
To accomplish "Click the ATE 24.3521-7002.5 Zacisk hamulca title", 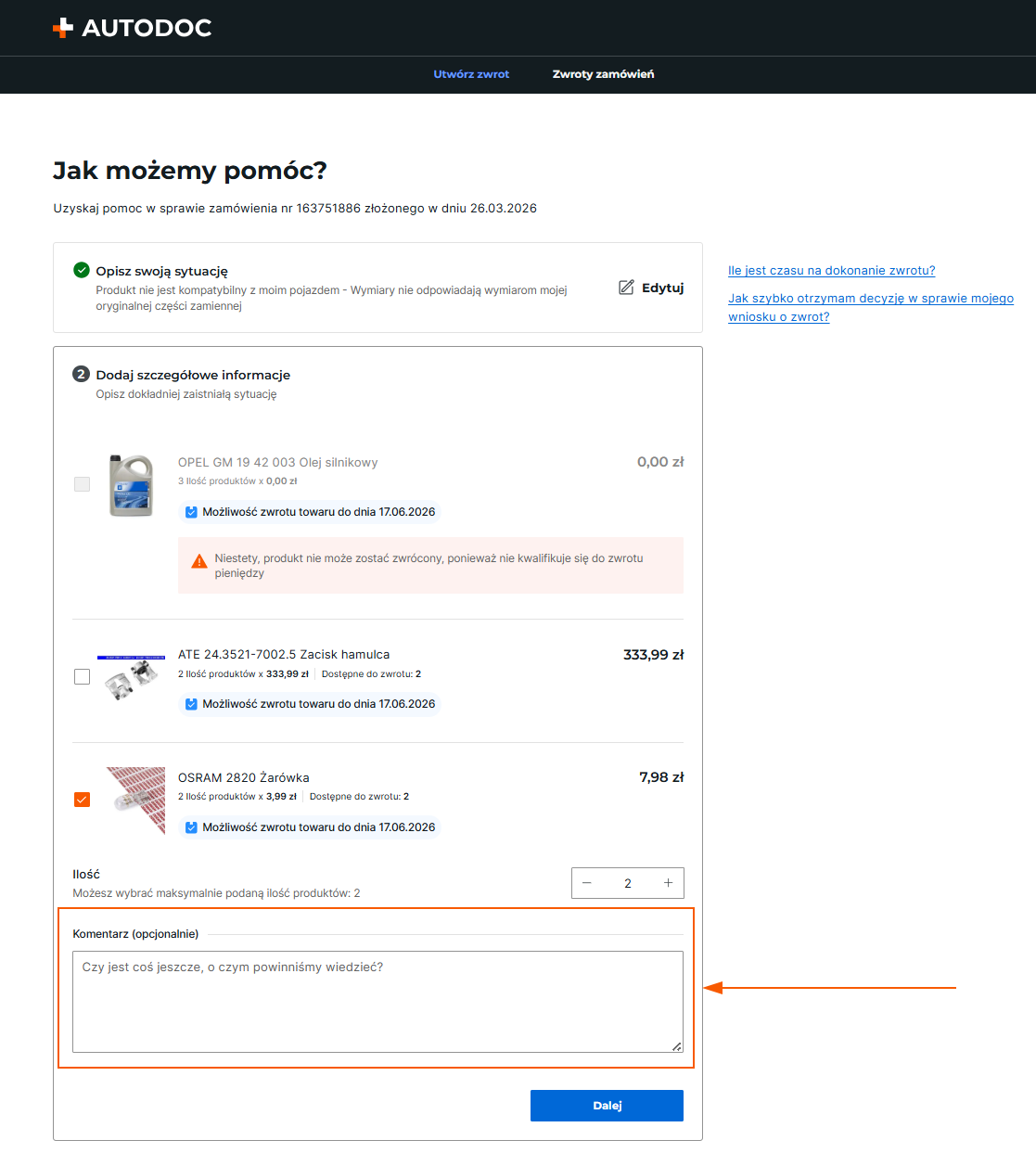I will click(284, 655).
